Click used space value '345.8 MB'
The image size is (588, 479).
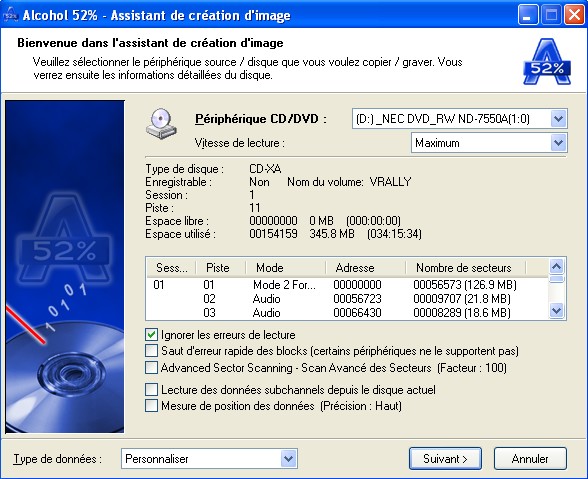click(x=332, y=234)
